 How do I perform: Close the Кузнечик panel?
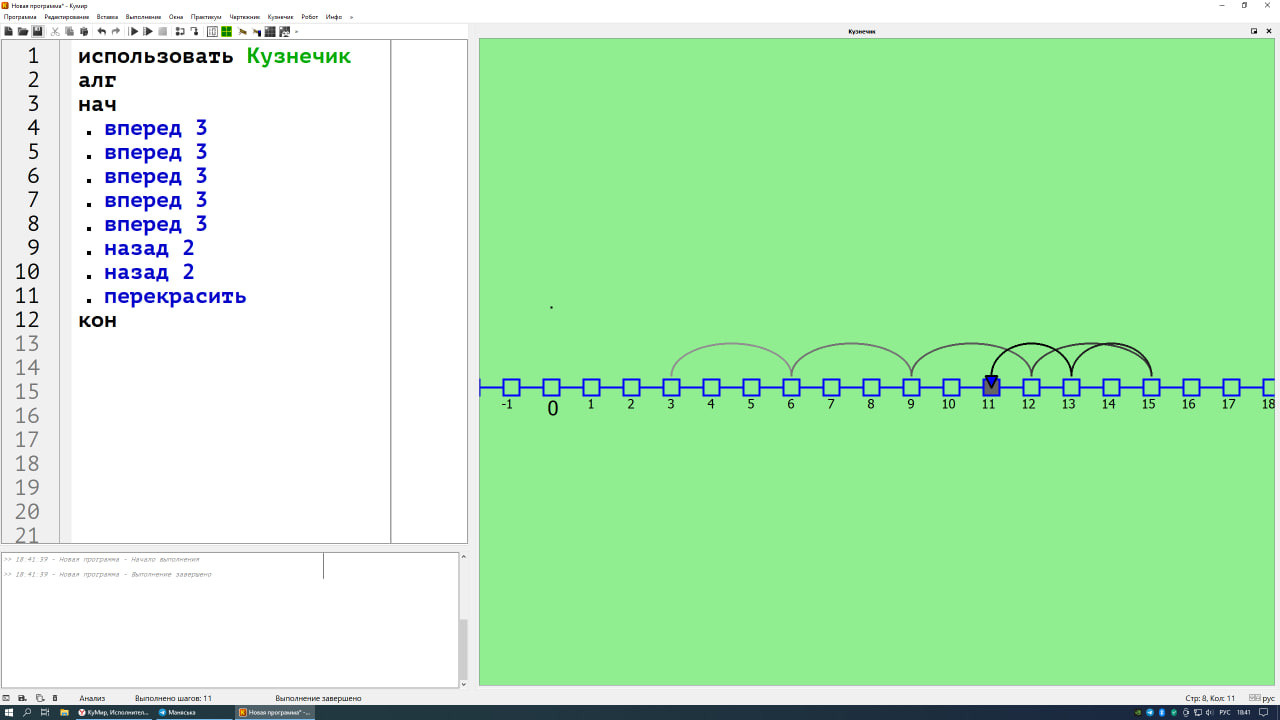pyautogui.click(x=1269, y=31)
